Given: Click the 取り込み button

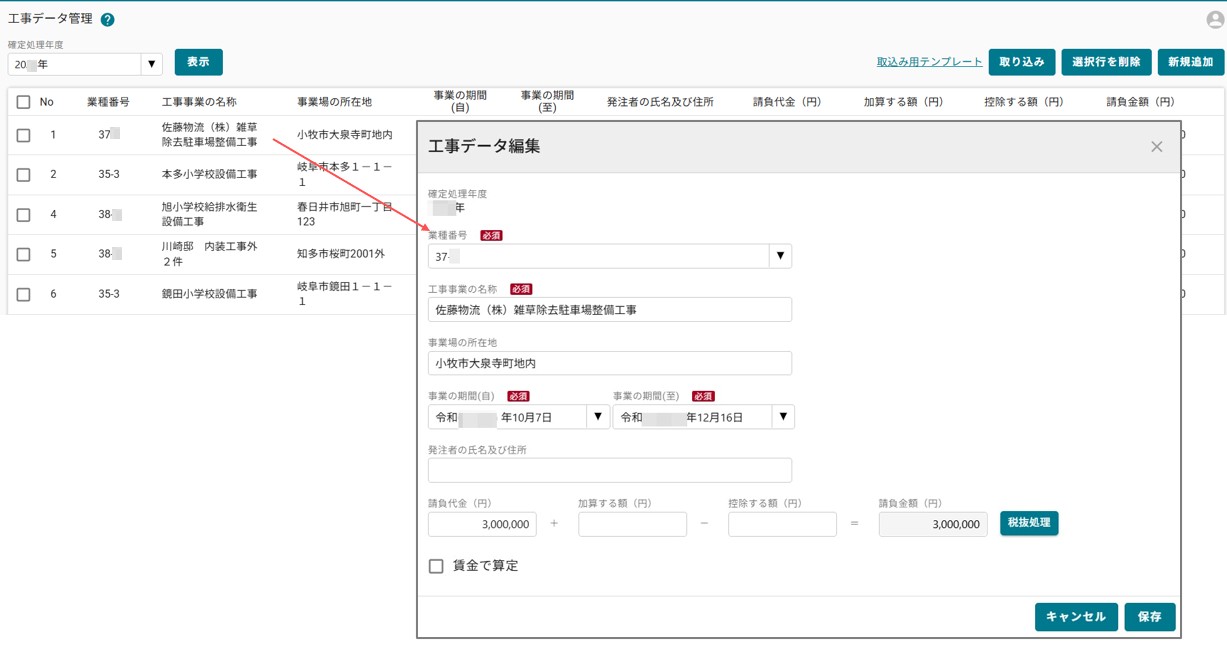Looking at the screenshot, I should coord(1022,62).
